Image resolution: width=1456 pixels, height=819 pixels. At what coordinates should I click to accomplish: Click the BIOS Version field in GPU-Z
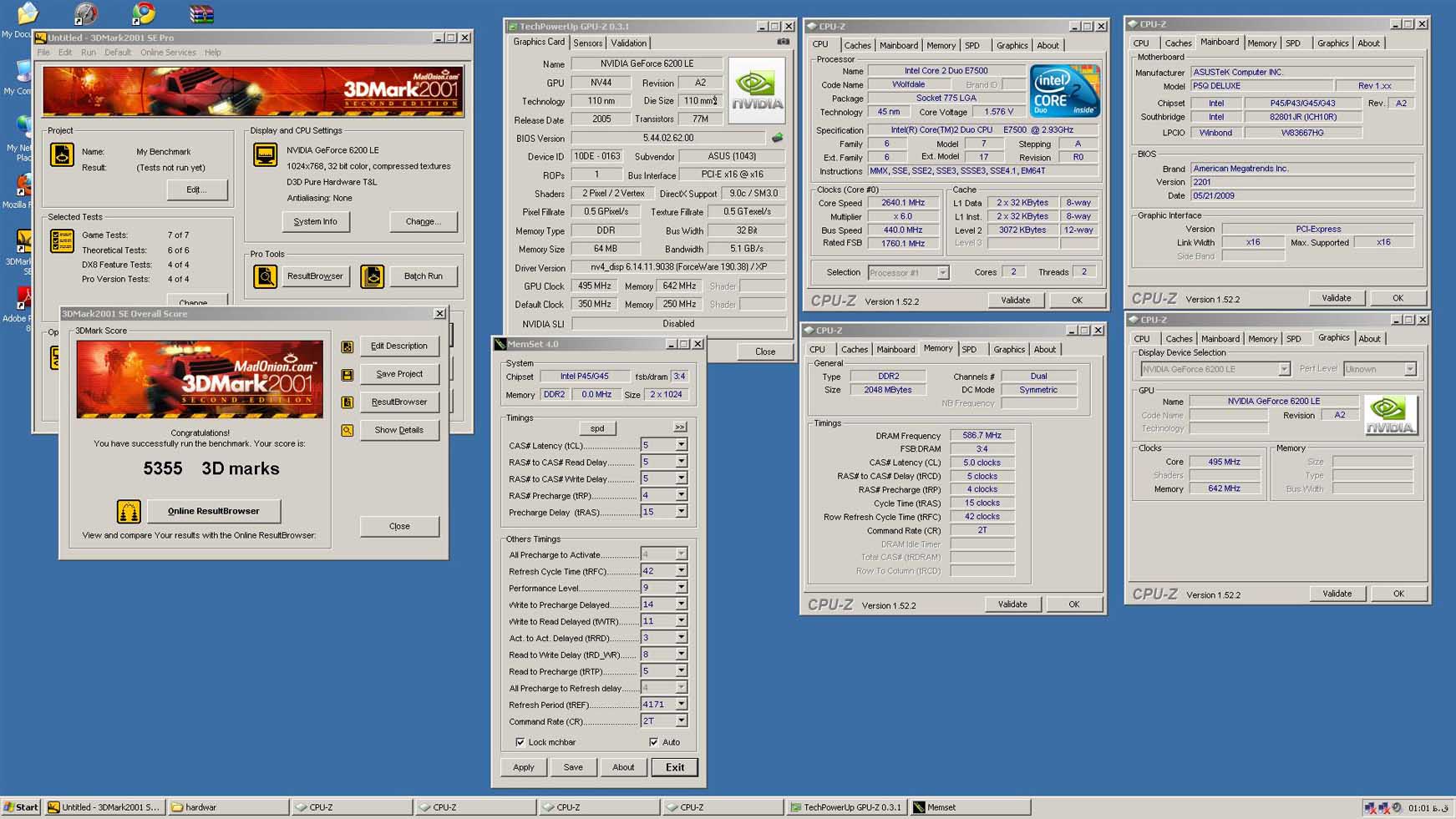coord(668,139)
